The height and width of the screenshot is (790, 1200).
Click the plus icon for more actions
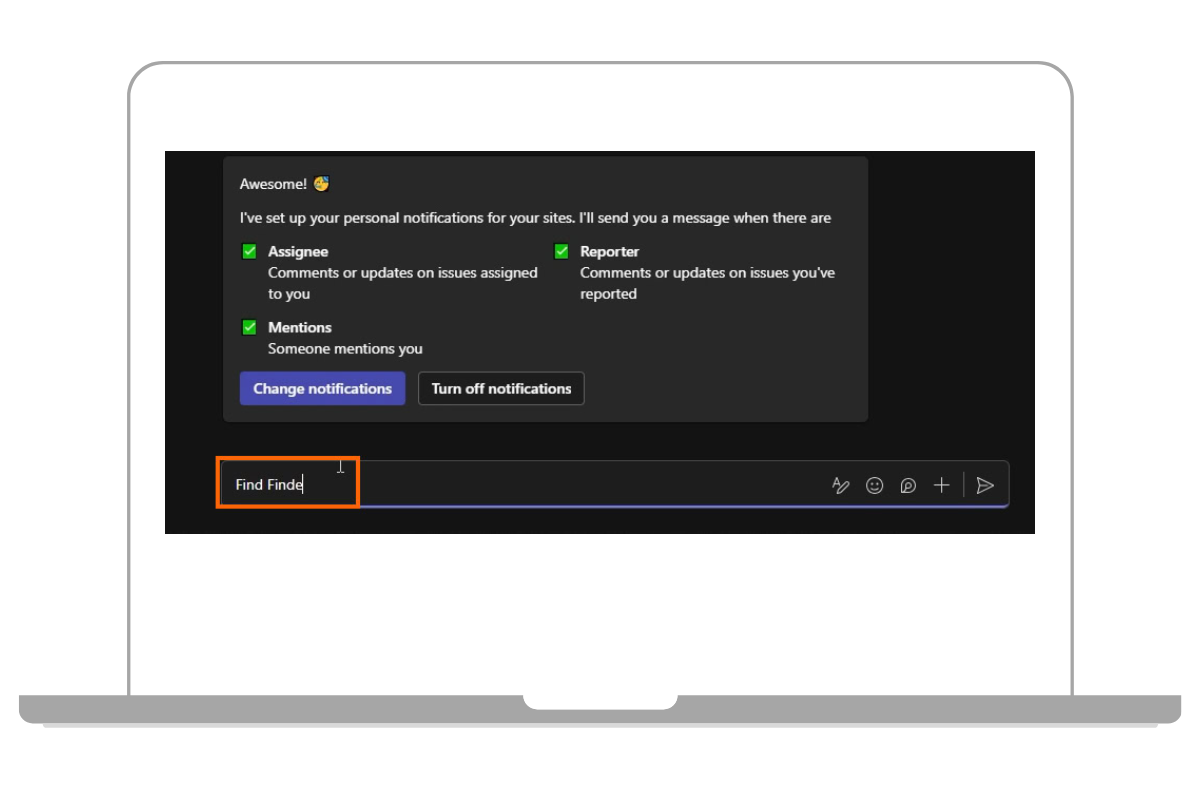[x=941, y=486]
